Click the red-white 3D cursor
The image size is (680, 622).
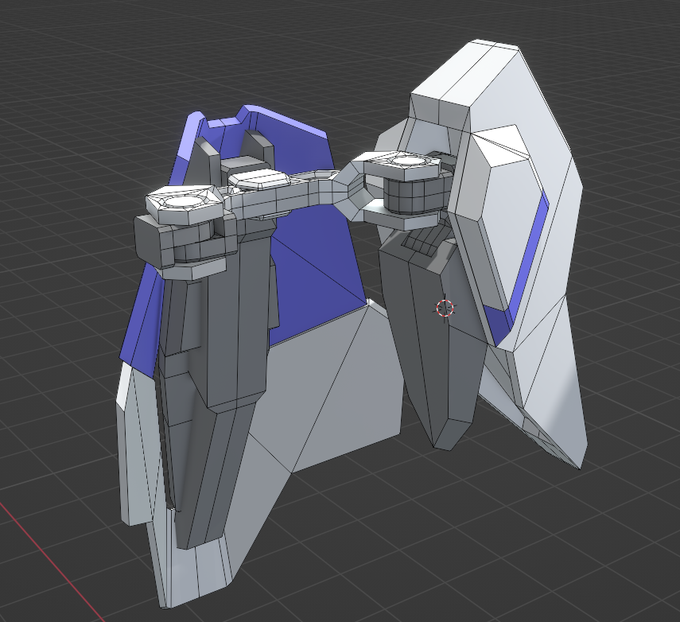pos(445,308)
